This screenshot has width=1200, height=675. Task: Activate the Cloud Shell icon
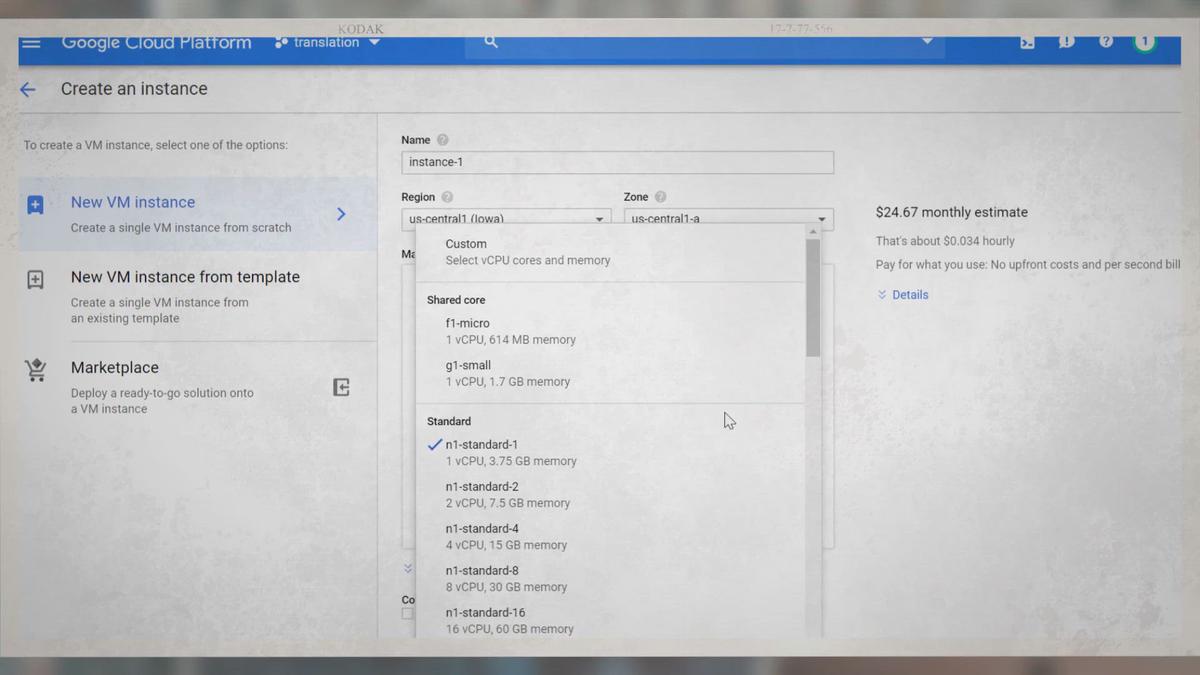coord(1027,42)
